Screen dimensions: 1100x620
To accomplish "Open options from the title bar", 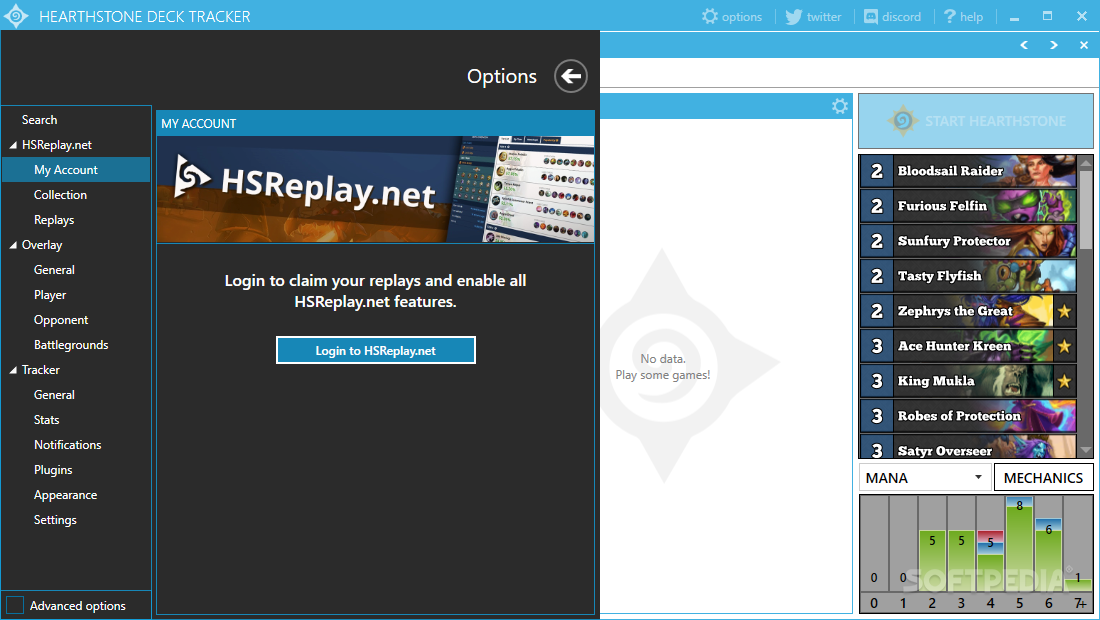I will [x=732, y=16].
